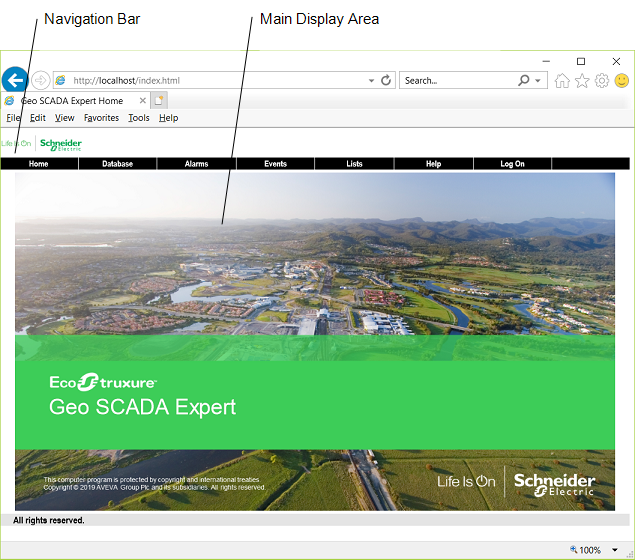Select Log On in navigation bar
The height and width of the screenshot is (560, 635).
tap(512, 164)
